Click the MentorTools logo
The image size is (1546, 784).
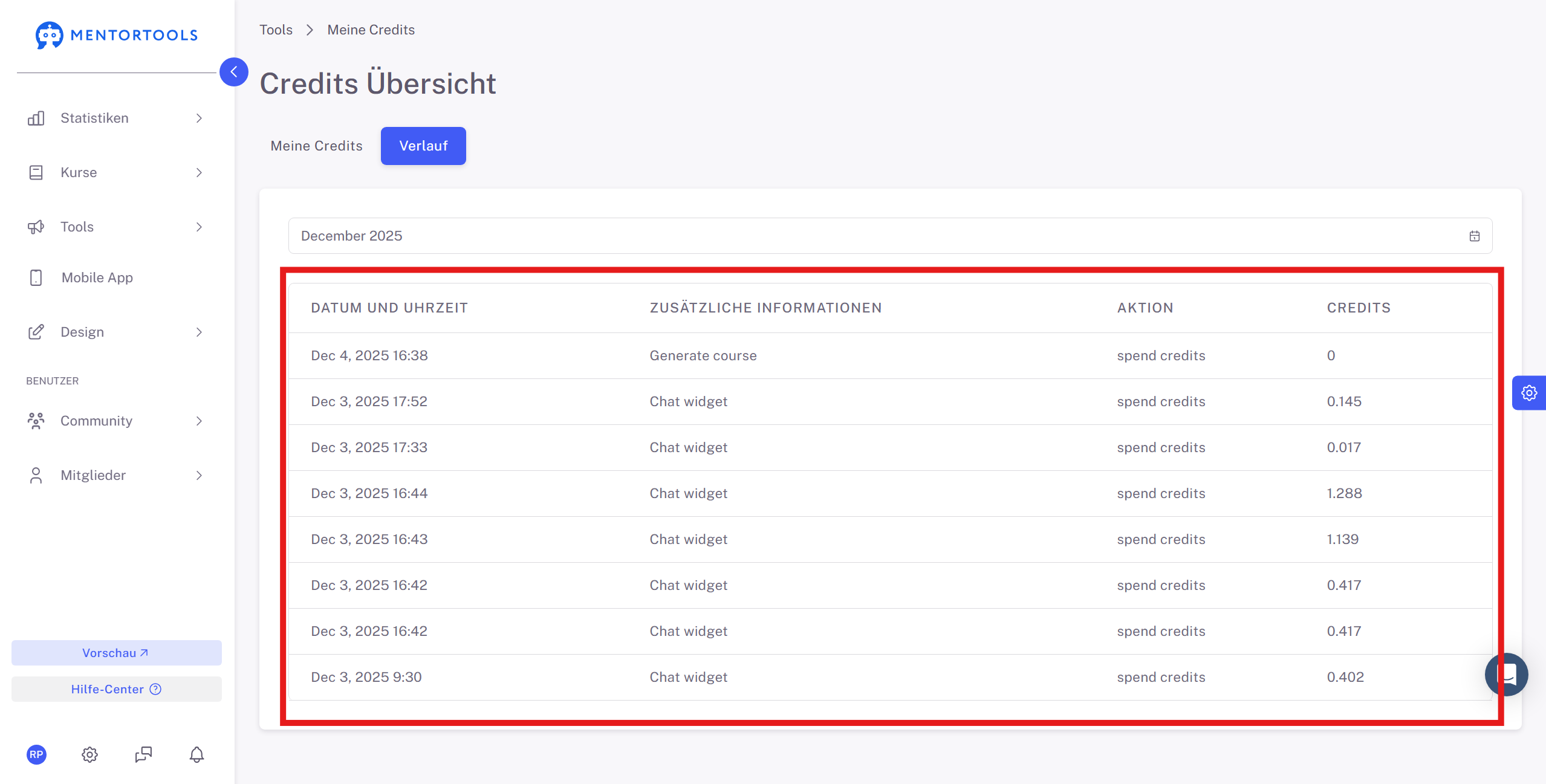pyautogui.click(x=117, y=35)
